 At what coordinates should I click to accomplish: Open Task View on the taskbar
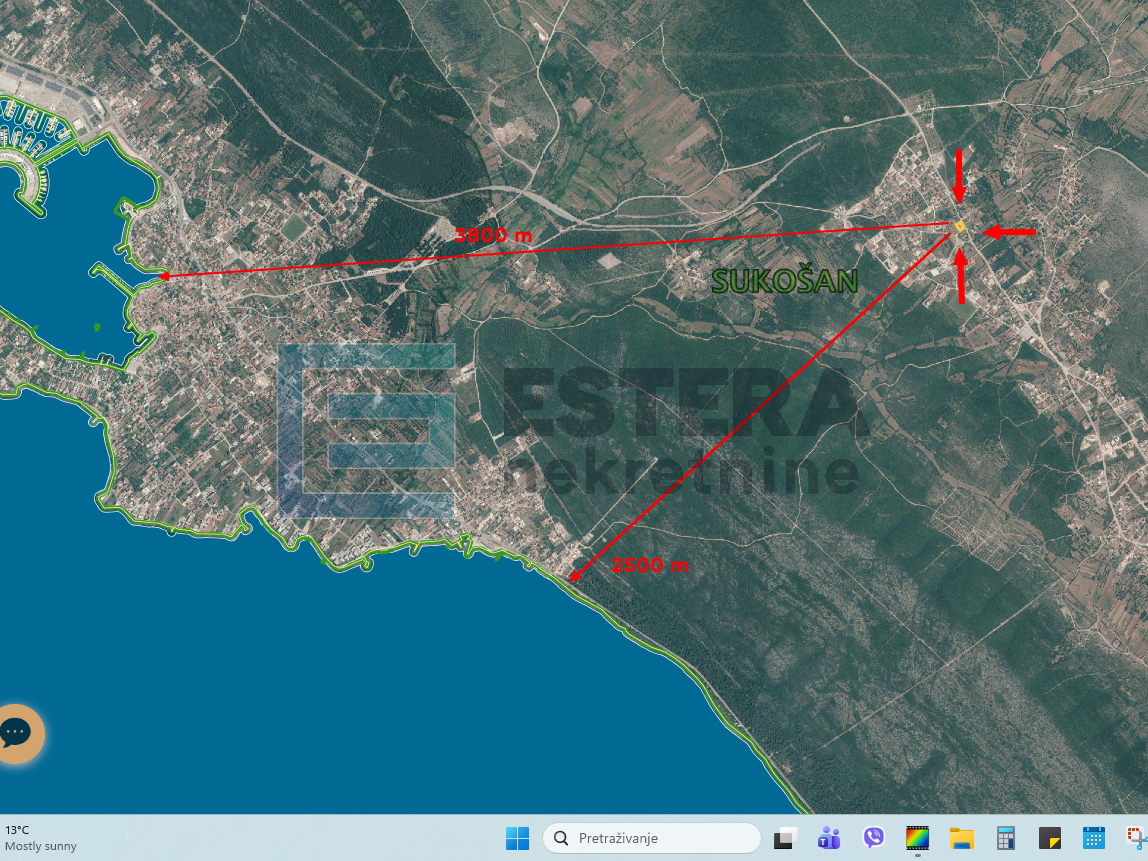(785, 838)
